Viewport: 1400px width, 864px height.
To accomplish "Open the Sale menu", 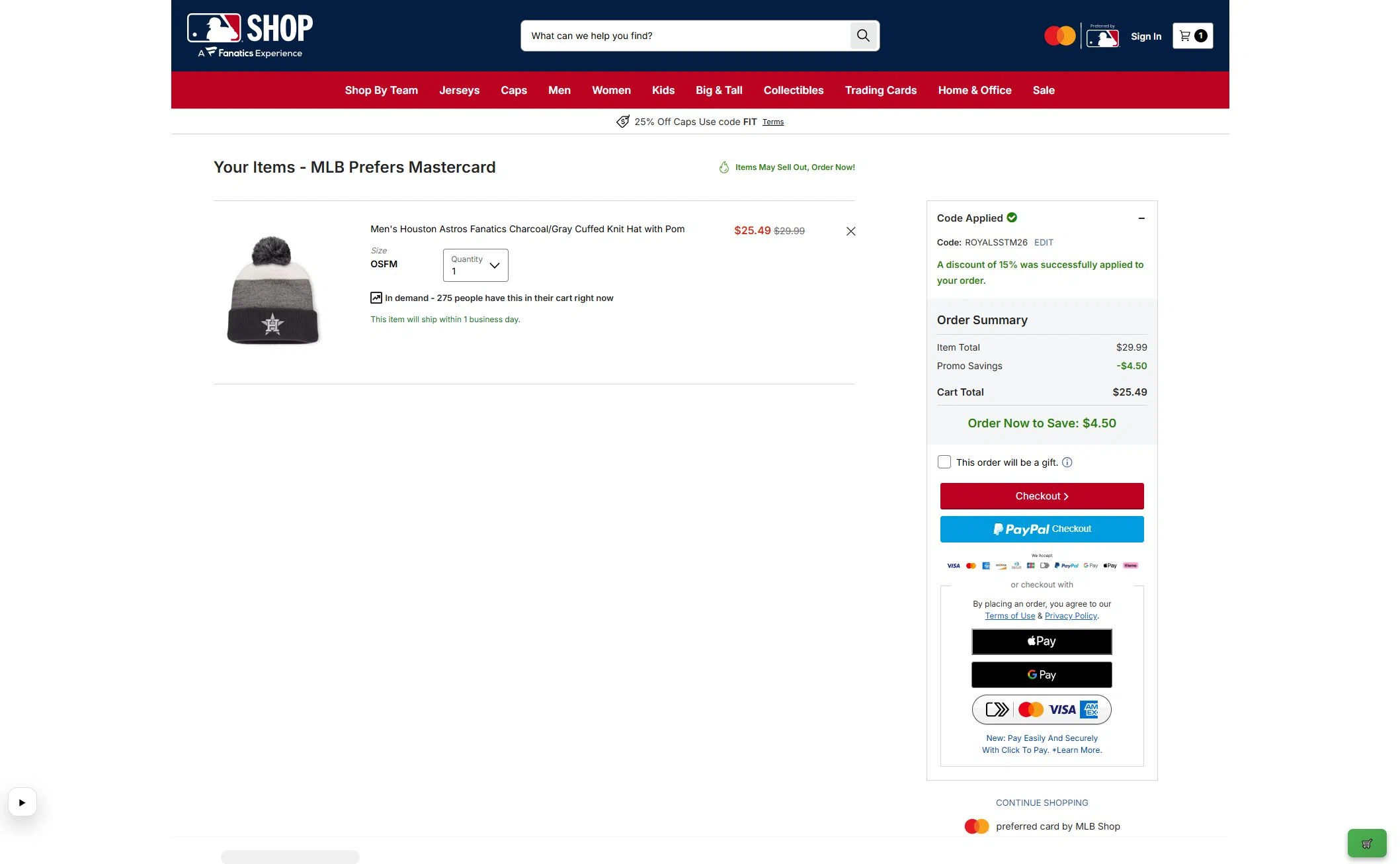I will pyautogui.click(x=1044, y=90).
